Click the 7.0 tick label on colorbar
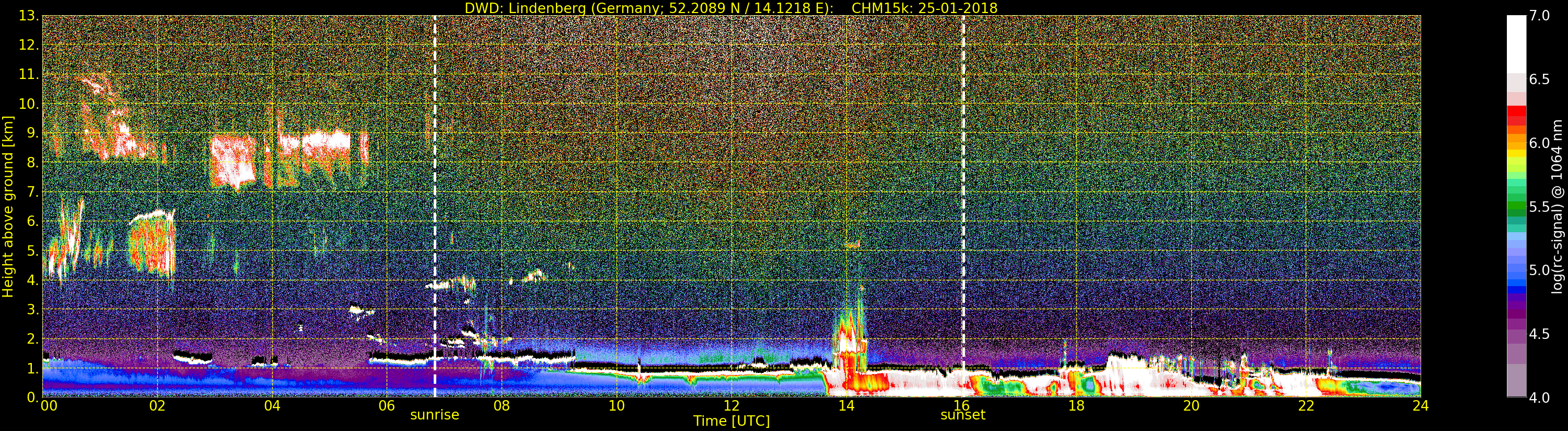Image resolution: width=1568 pixels, height=431 pixels. pos(1539,16)
